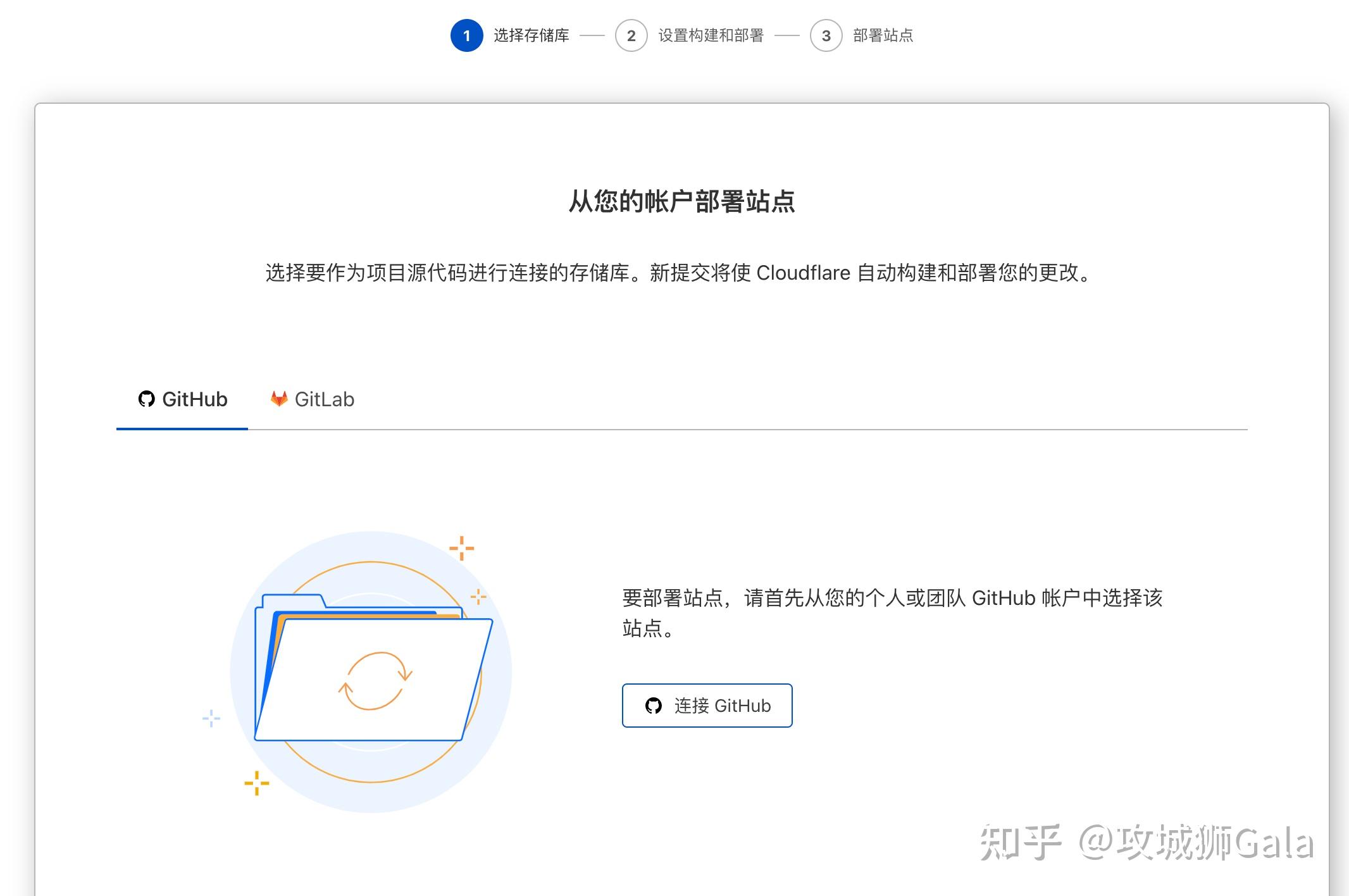The height and width of the screenshot is (896, 1349).
Task: Select the GitHub tab
Action: tap(183, 399)
